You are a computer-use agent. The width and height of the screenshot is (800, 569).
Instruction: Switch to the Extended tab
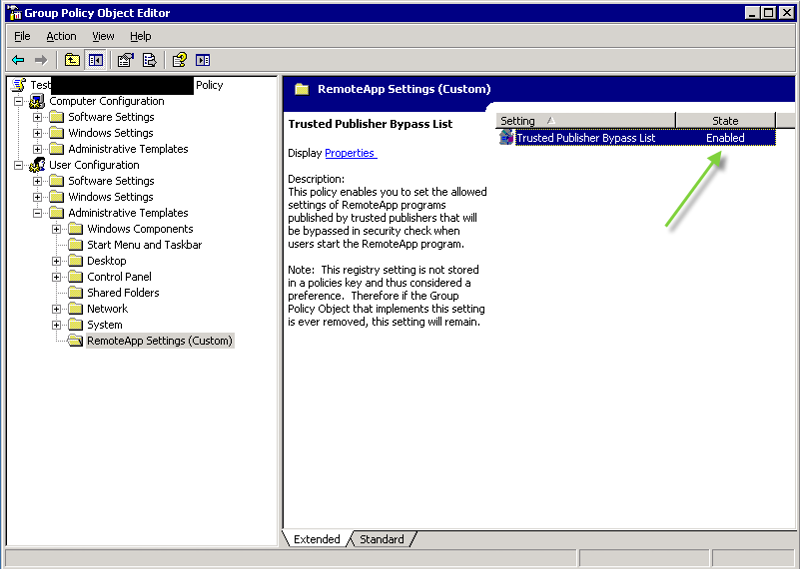point(316,539)
